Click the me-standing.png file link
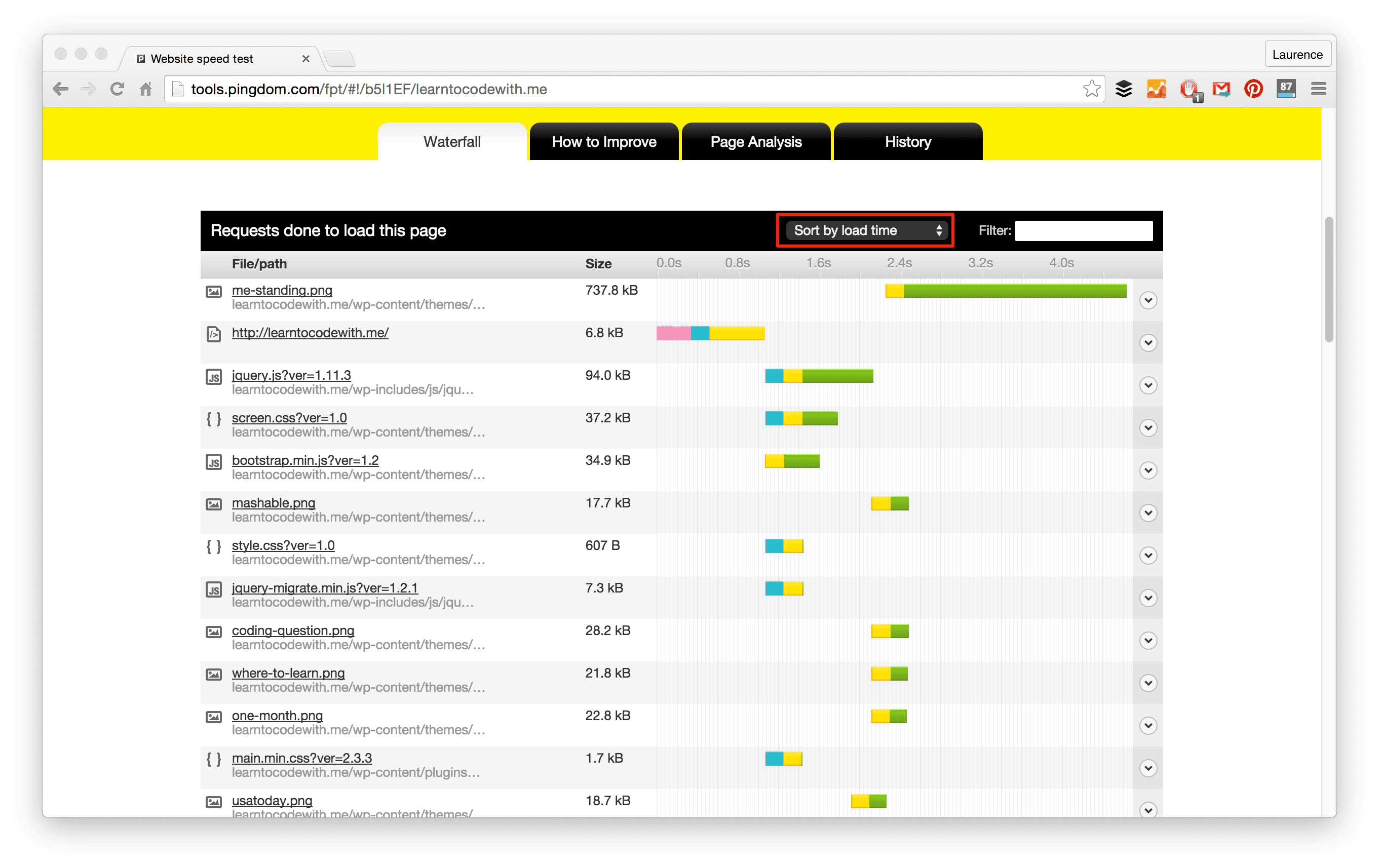This screenshot has height=868, width=1379. click(x=283, y=290)
